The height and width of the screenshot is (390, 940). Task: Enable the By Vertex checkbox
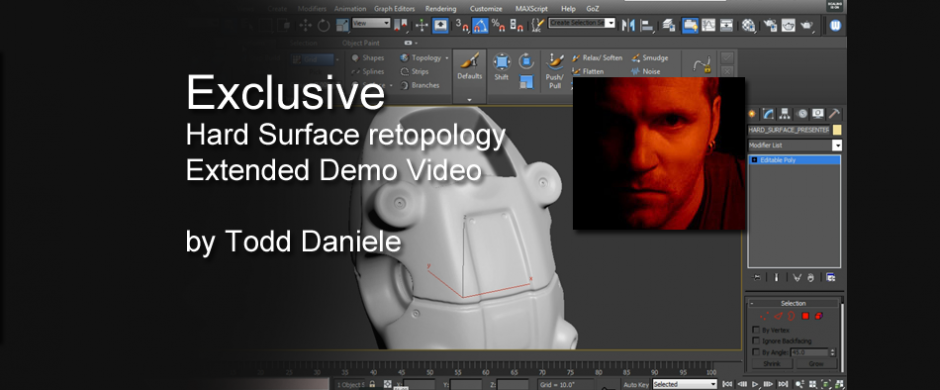click(x=756, y=330)
